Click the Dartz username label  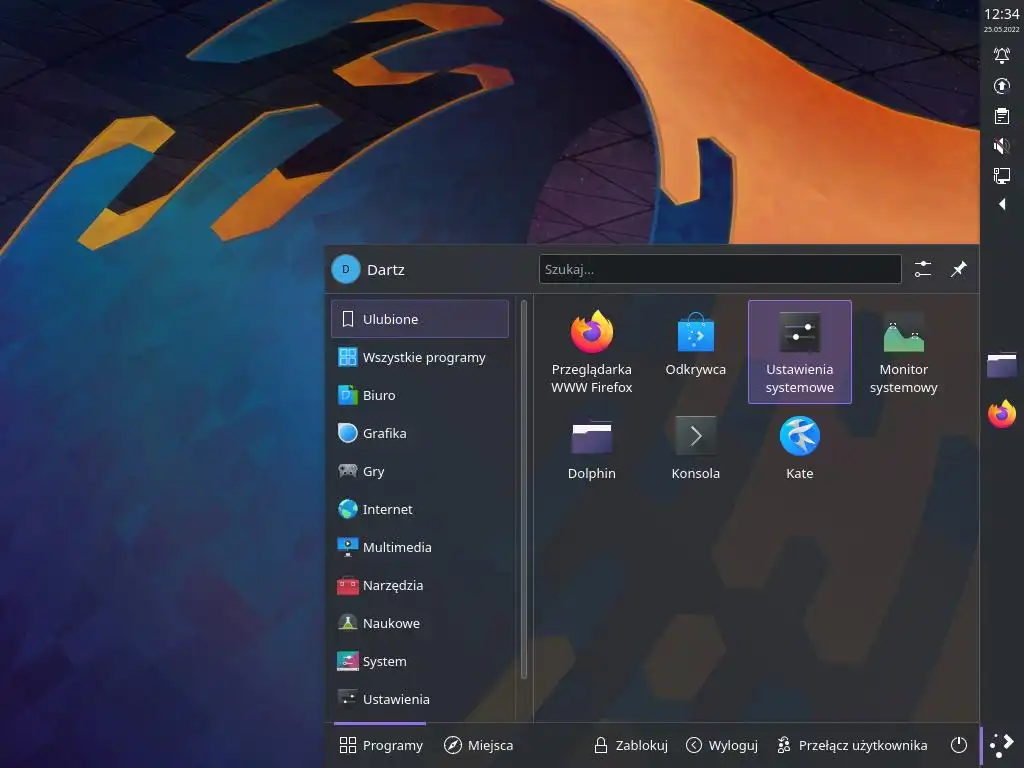386,270
